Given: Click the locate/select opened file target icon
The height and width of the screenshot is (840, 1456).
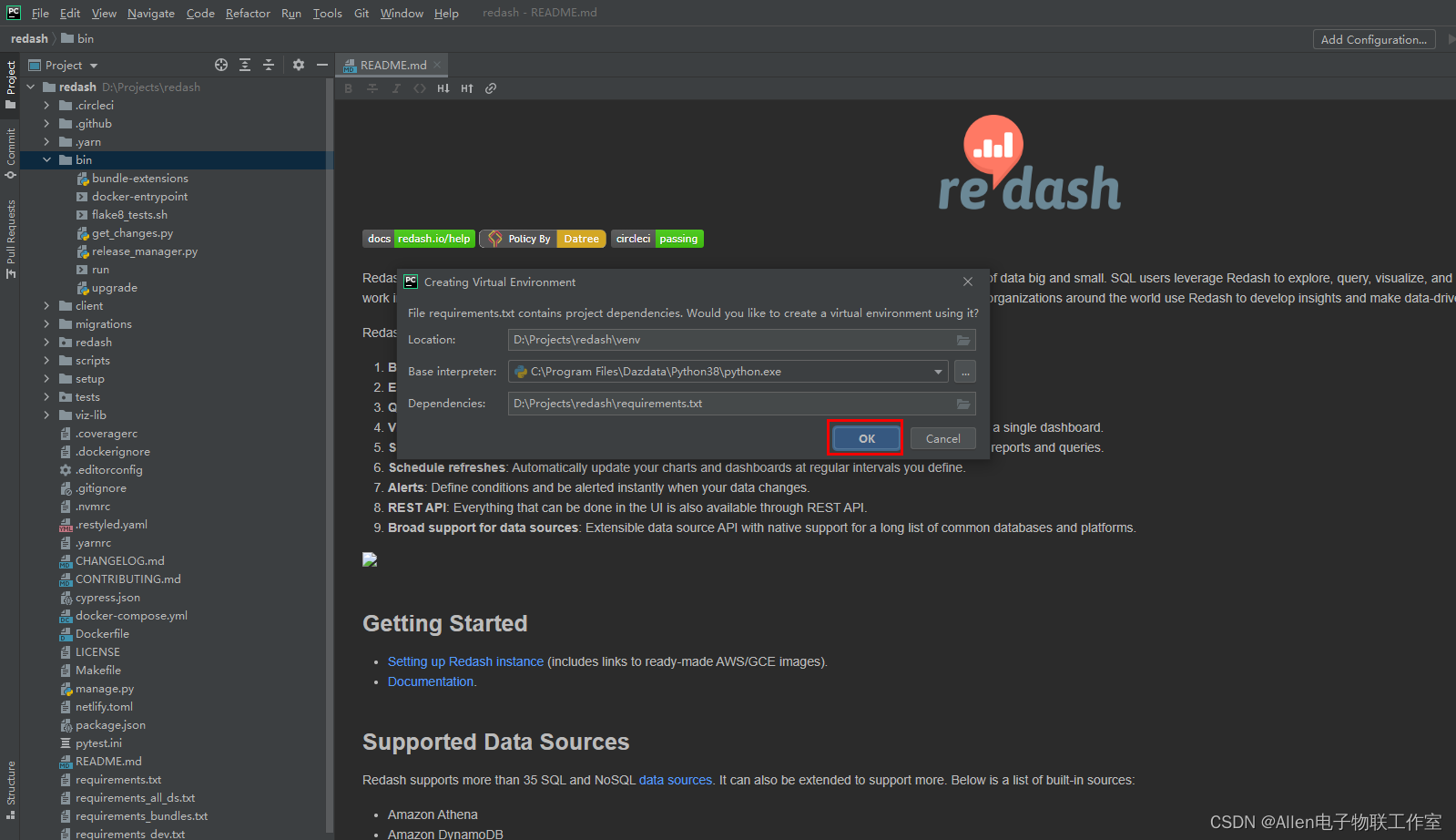Looking at the screenshot, I should coord(220,65).
